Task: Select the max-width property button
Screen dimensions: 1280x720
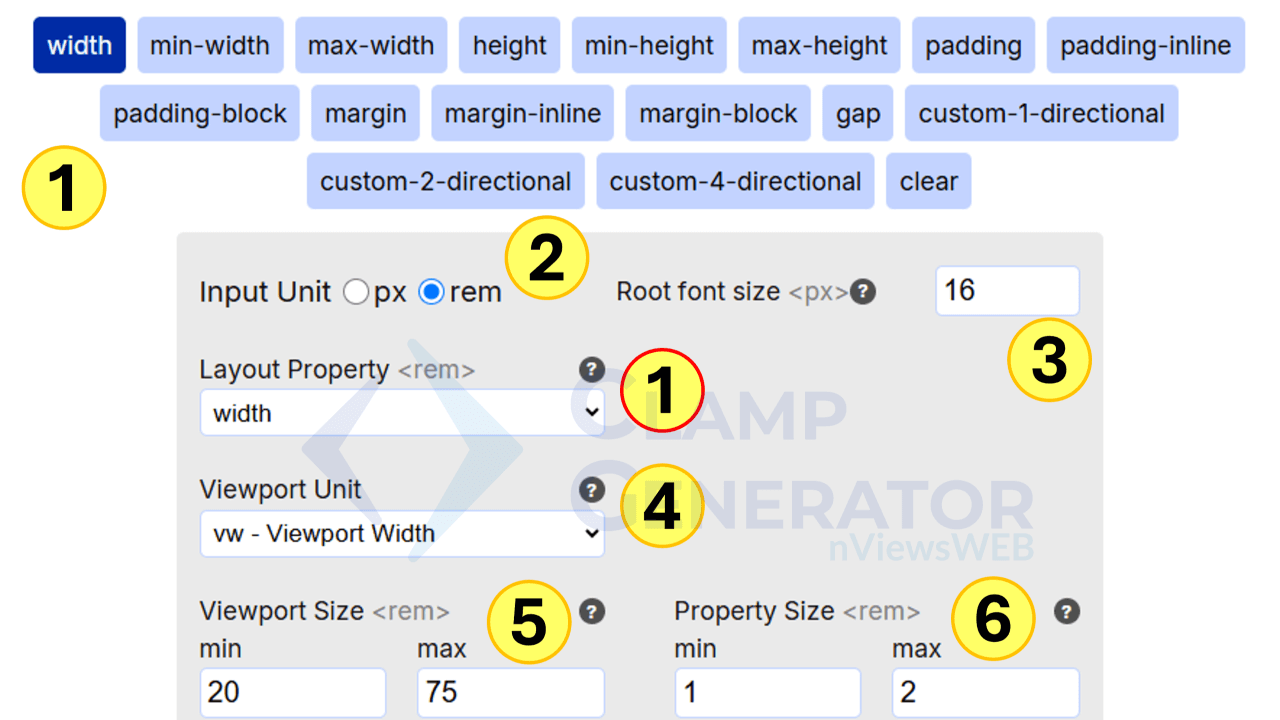Action: point(370,45)
